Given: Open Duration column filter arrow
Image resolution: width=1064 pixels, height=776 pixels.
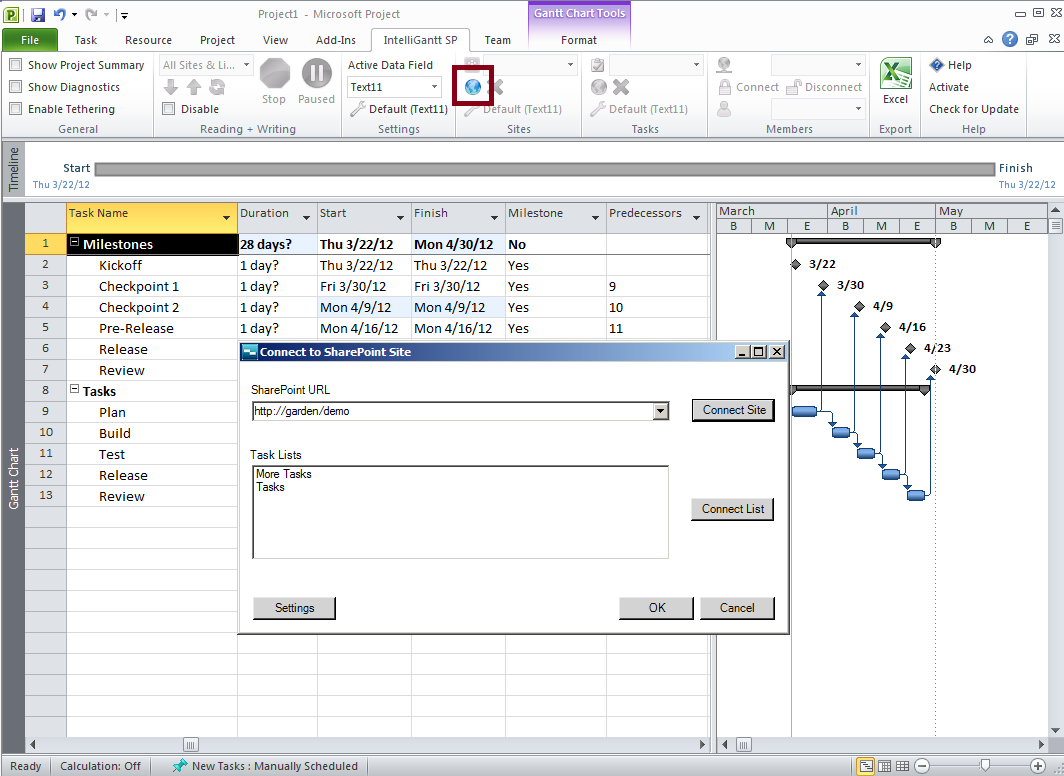Looking at the screenshot, I should (306, 218).
